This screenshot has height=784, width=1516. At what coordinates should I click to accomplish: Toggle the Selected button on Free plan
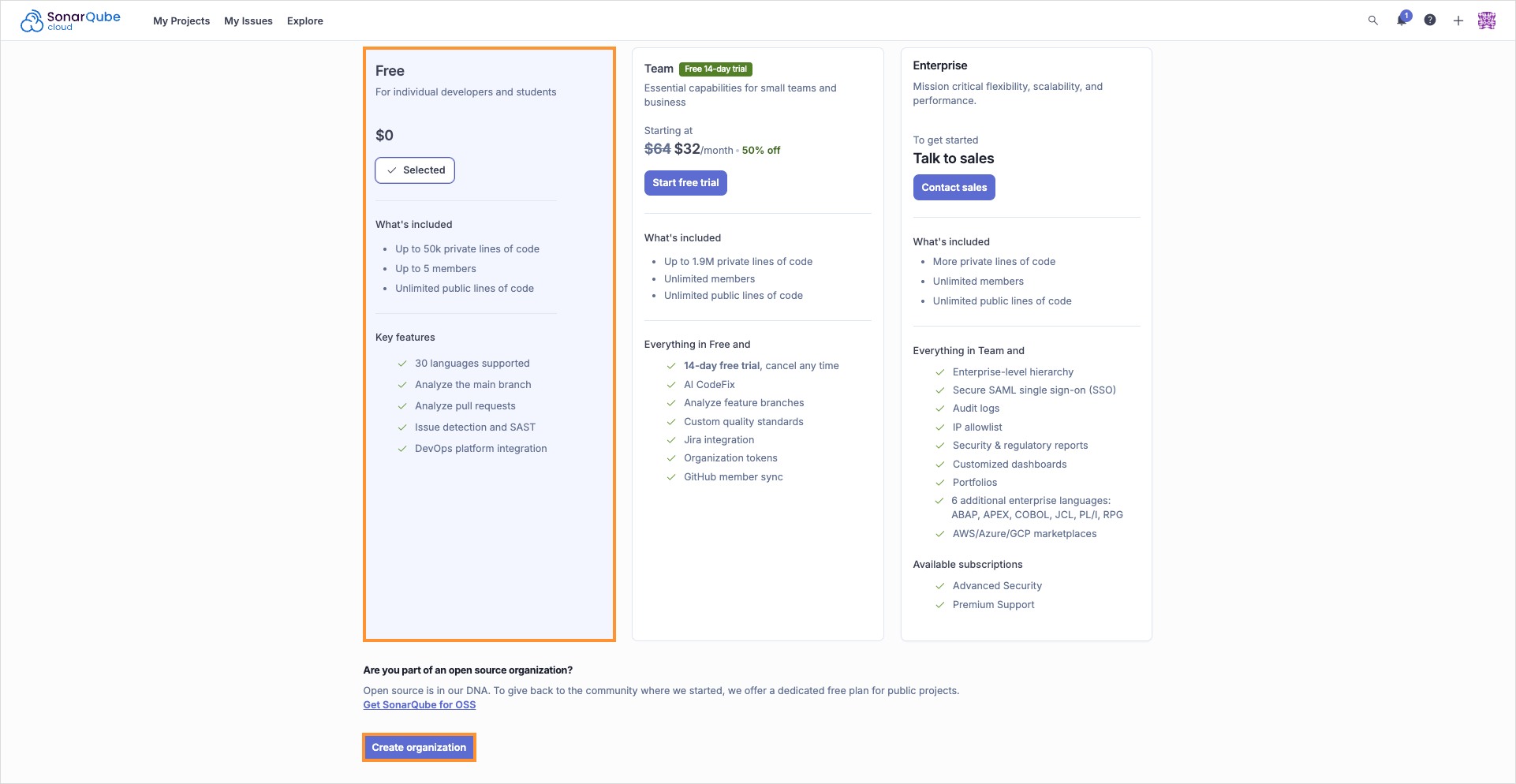tap(415, 170)
